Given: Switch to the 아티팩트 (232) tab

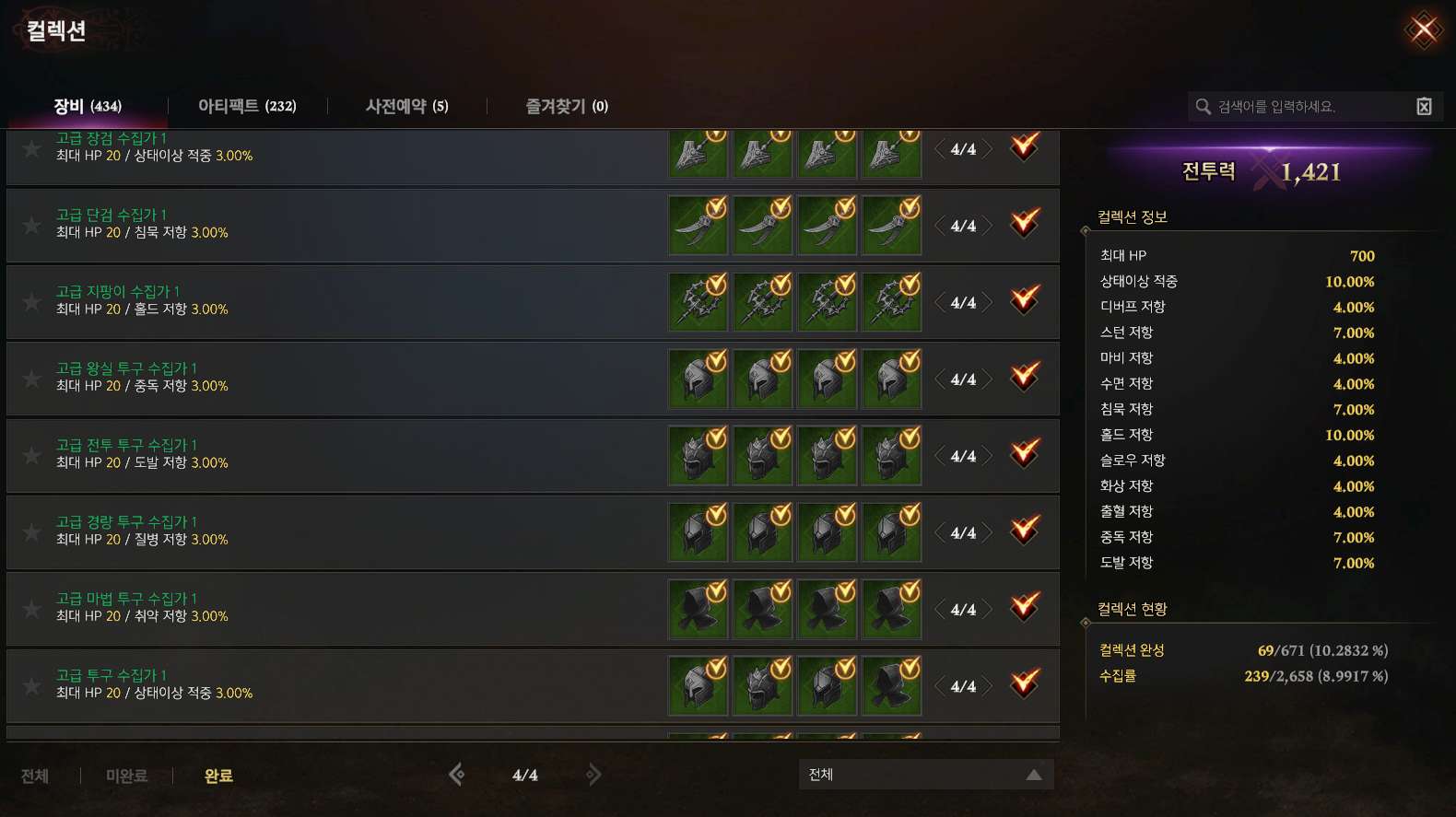Looking at the screenshot, I should pyautogui.click(x=247, y=106).
